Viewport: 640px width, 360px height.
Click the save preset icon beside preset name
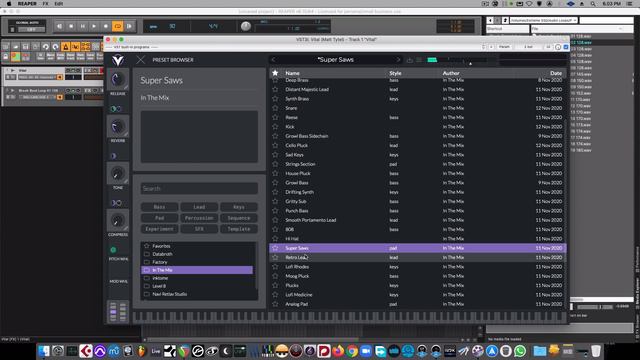[x=410, y=60]
